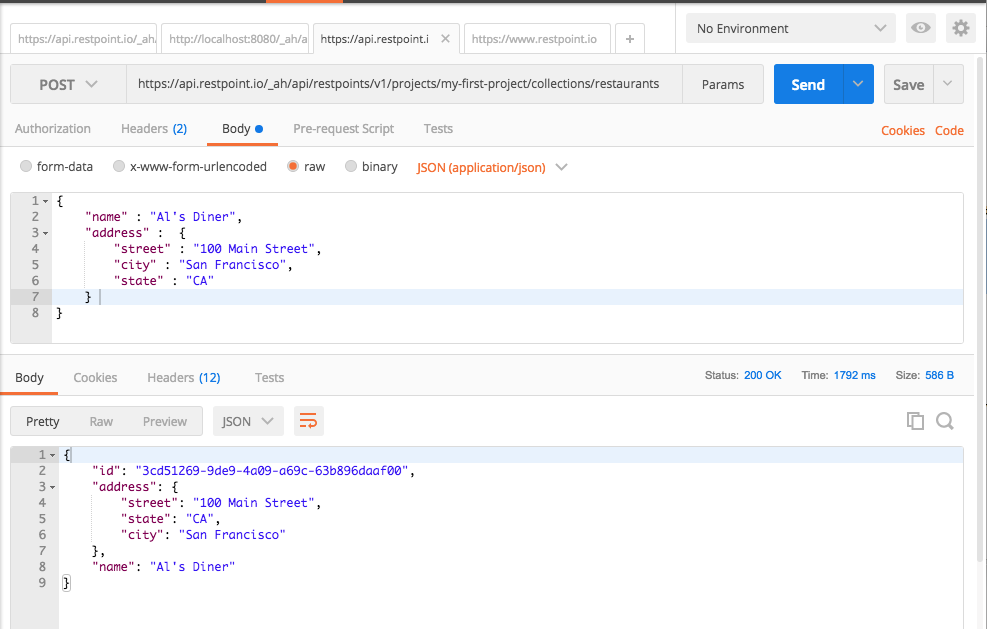Add a new request tab
This screenshot has width=987, height=629.
tap(629, 39)
